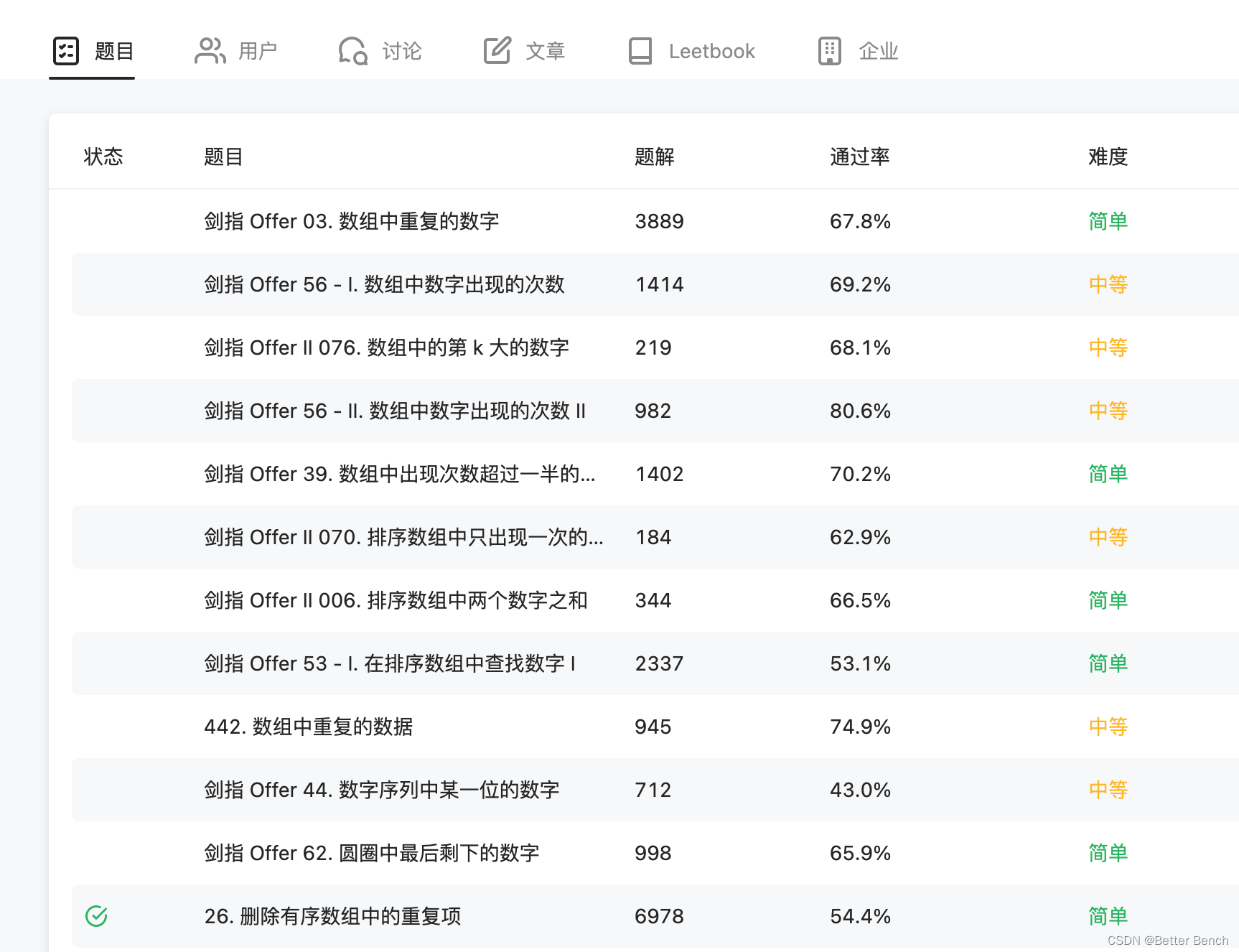The image size is (1239, 952).
Task: Click the Leetbook book icon
Action: coord(640,51)
